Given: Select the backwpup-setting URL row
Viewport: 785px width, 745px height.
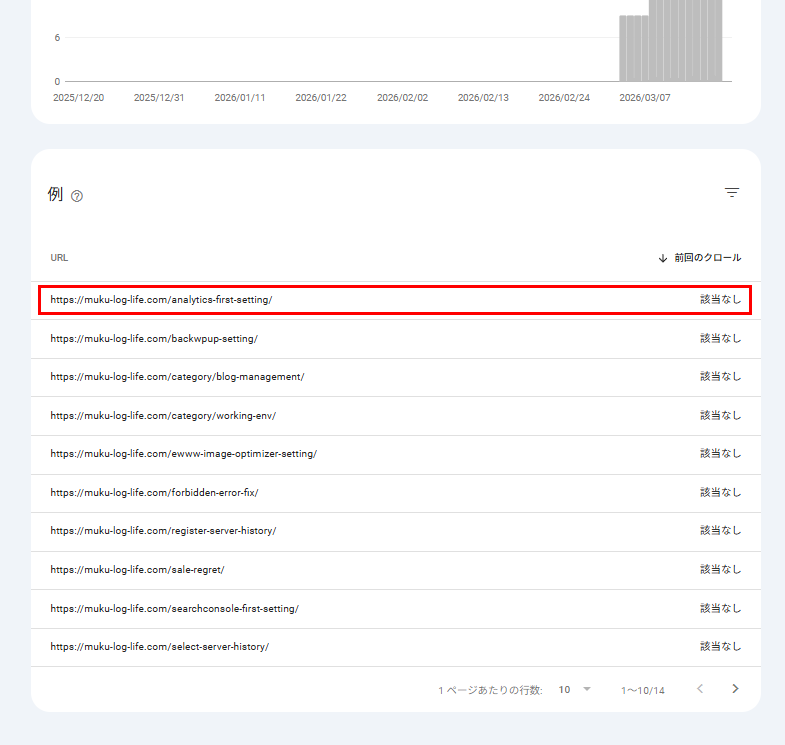Looking at the screenshot, I should pyautogui.click(x=154, y=339).
